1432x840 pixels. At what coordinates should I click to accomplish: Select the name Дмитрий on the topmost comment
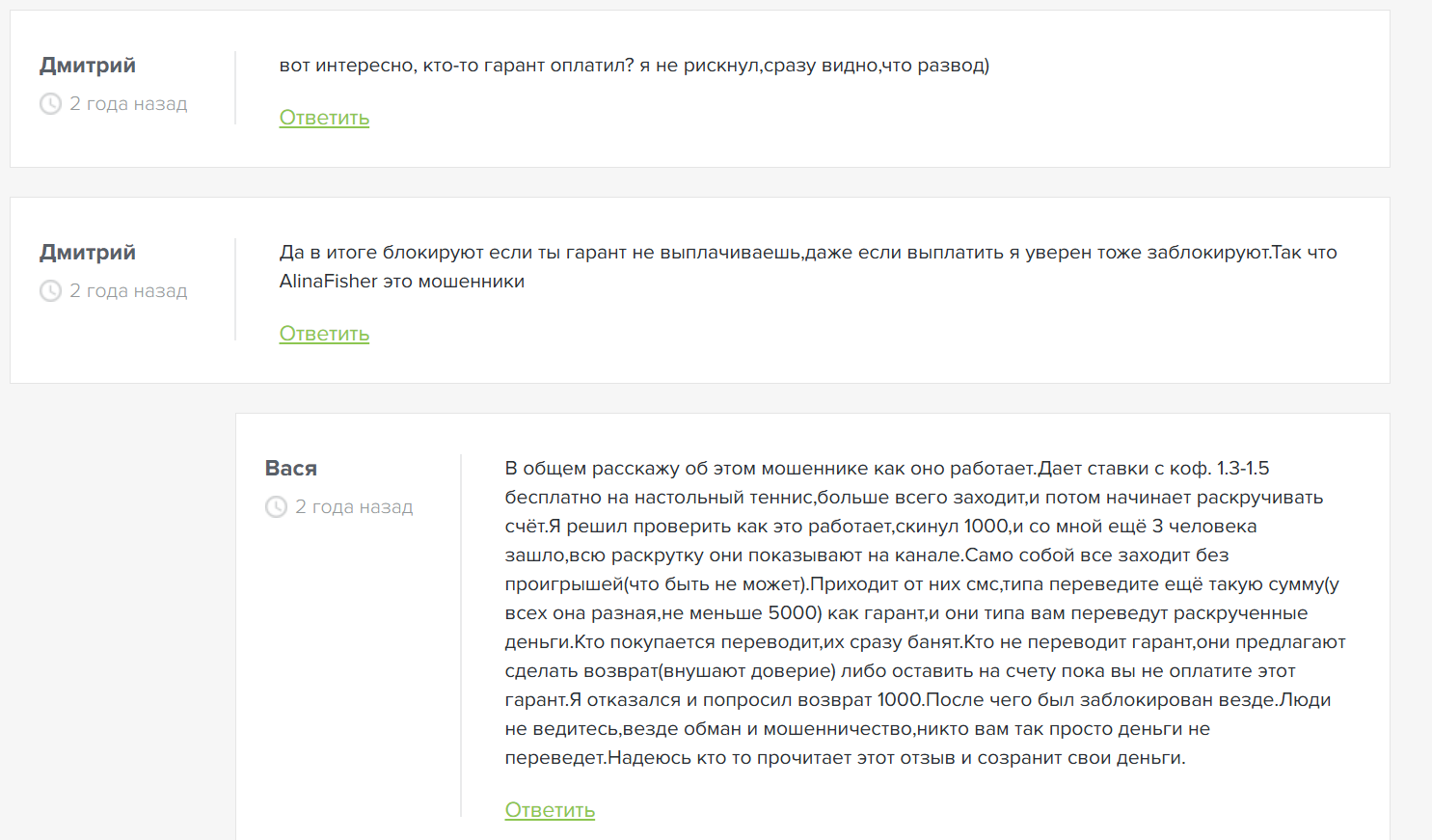pyautogui.click(x=88, y=66)
